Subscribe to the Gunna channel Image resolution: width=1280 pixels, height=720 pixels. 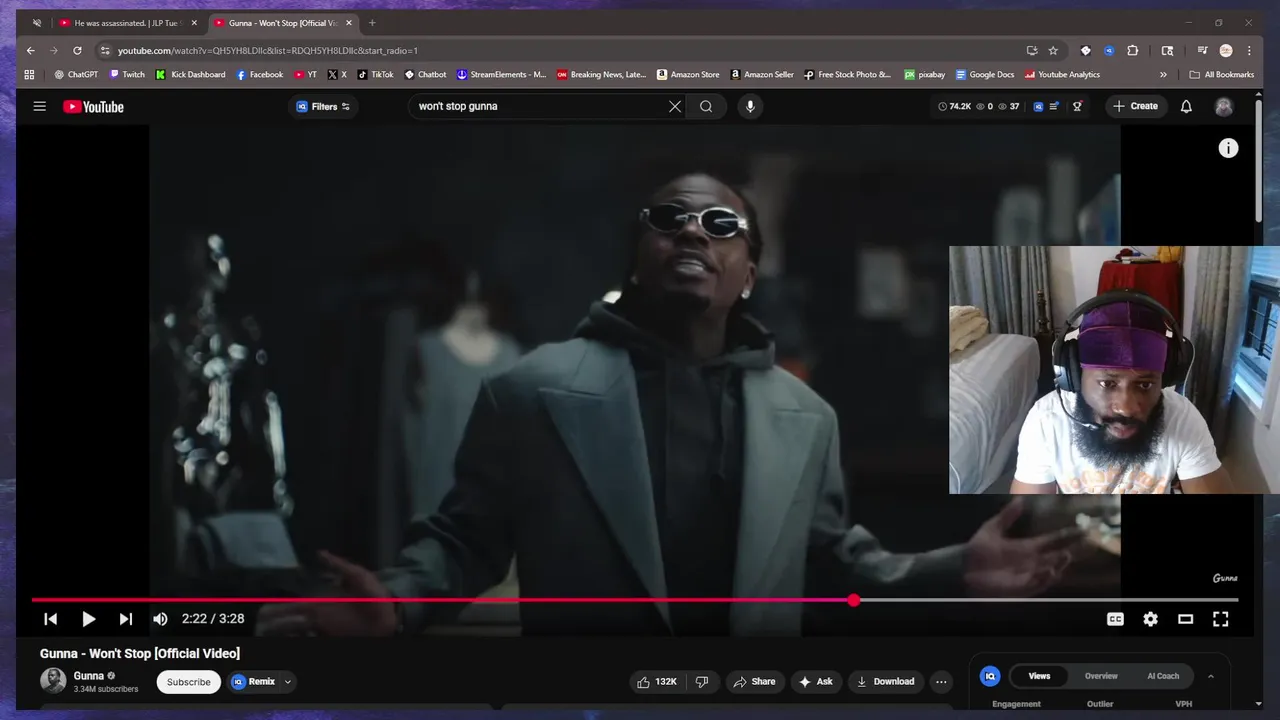click(188, 681)
